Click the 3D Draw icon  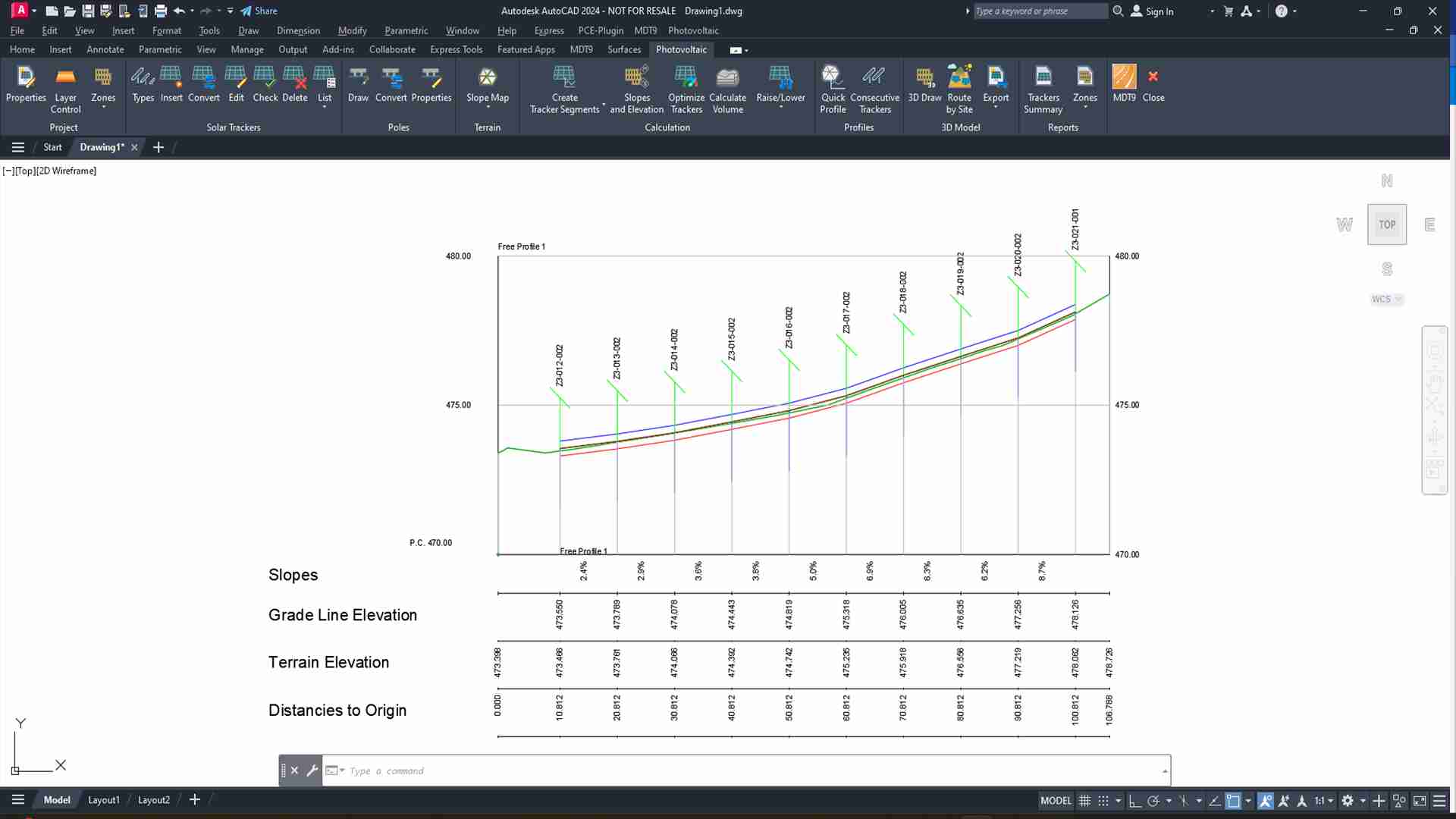(x=924, y=84)
